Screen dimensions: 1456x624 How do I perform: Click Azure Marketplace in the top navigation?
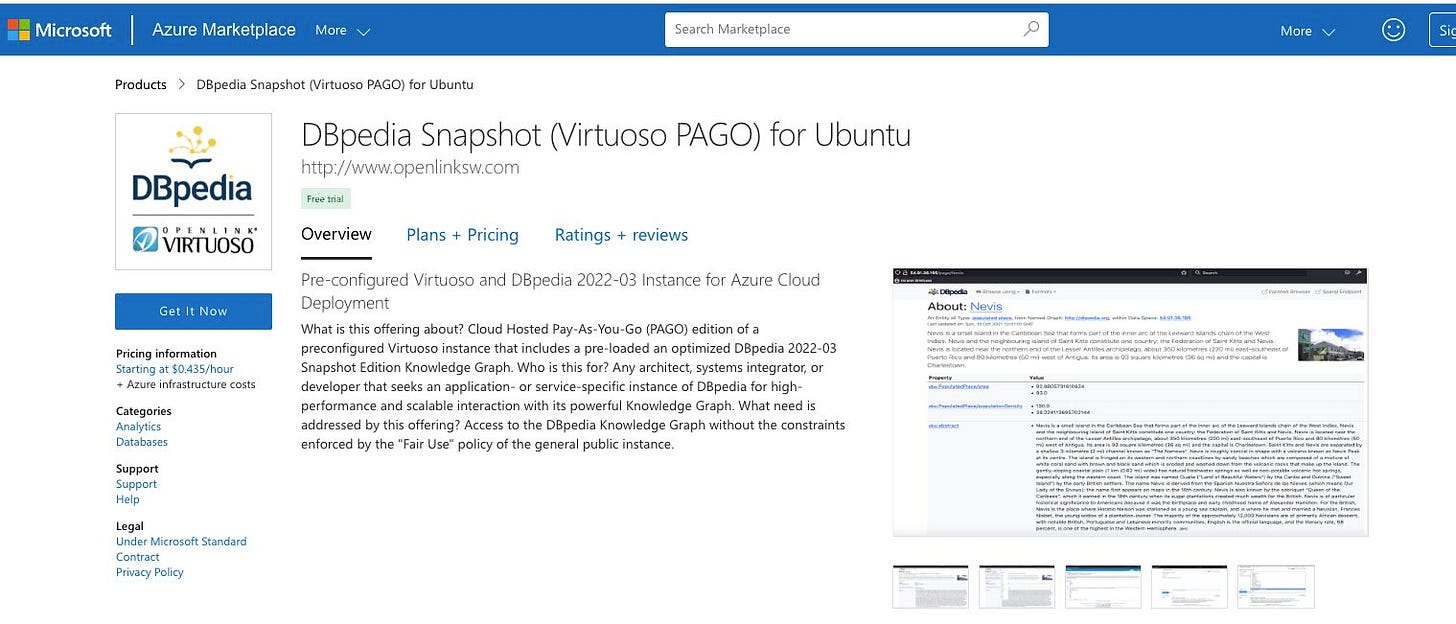tap(223, 29)
